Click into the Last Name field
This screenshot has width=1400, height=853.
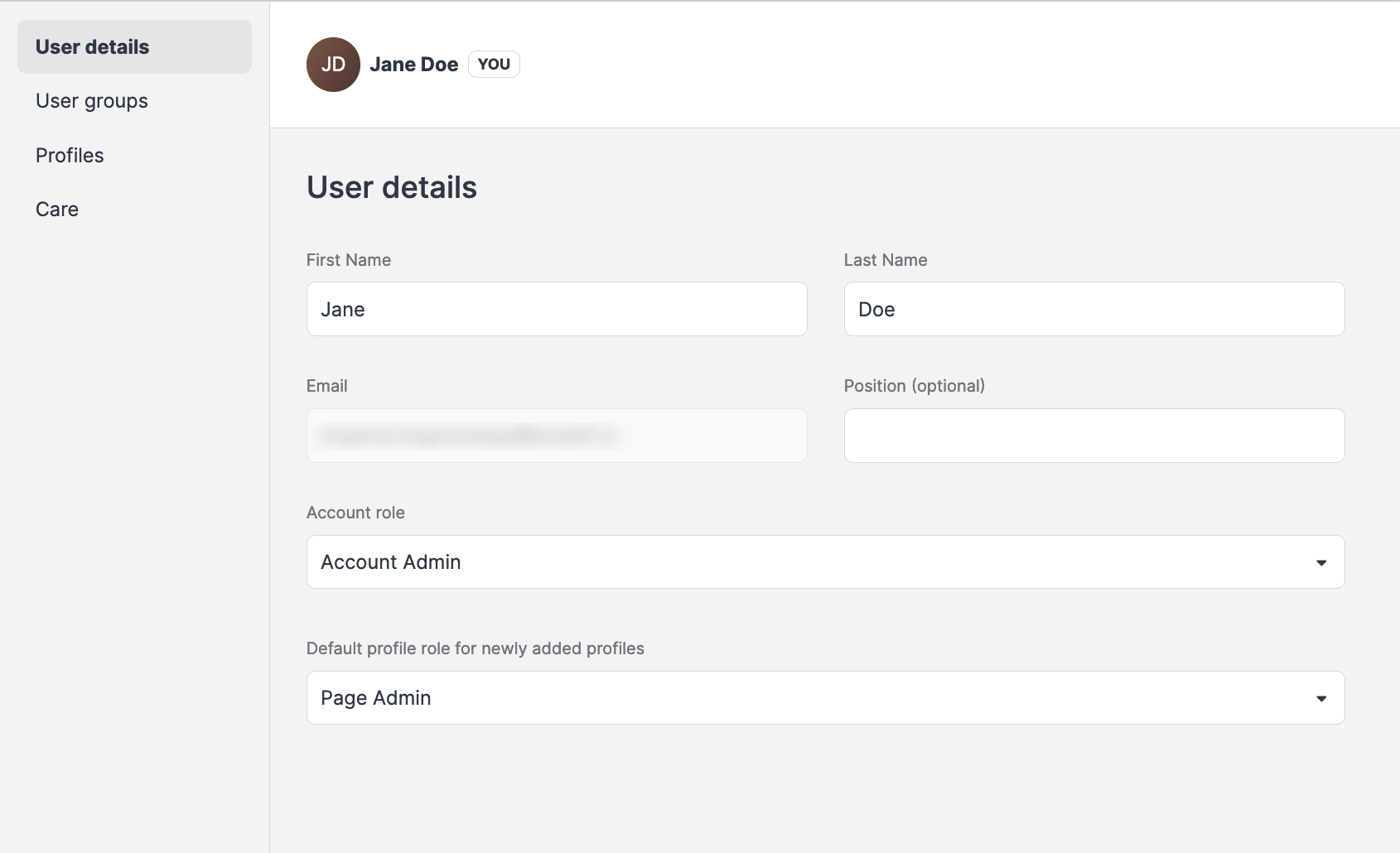[x=1093, y=309]
